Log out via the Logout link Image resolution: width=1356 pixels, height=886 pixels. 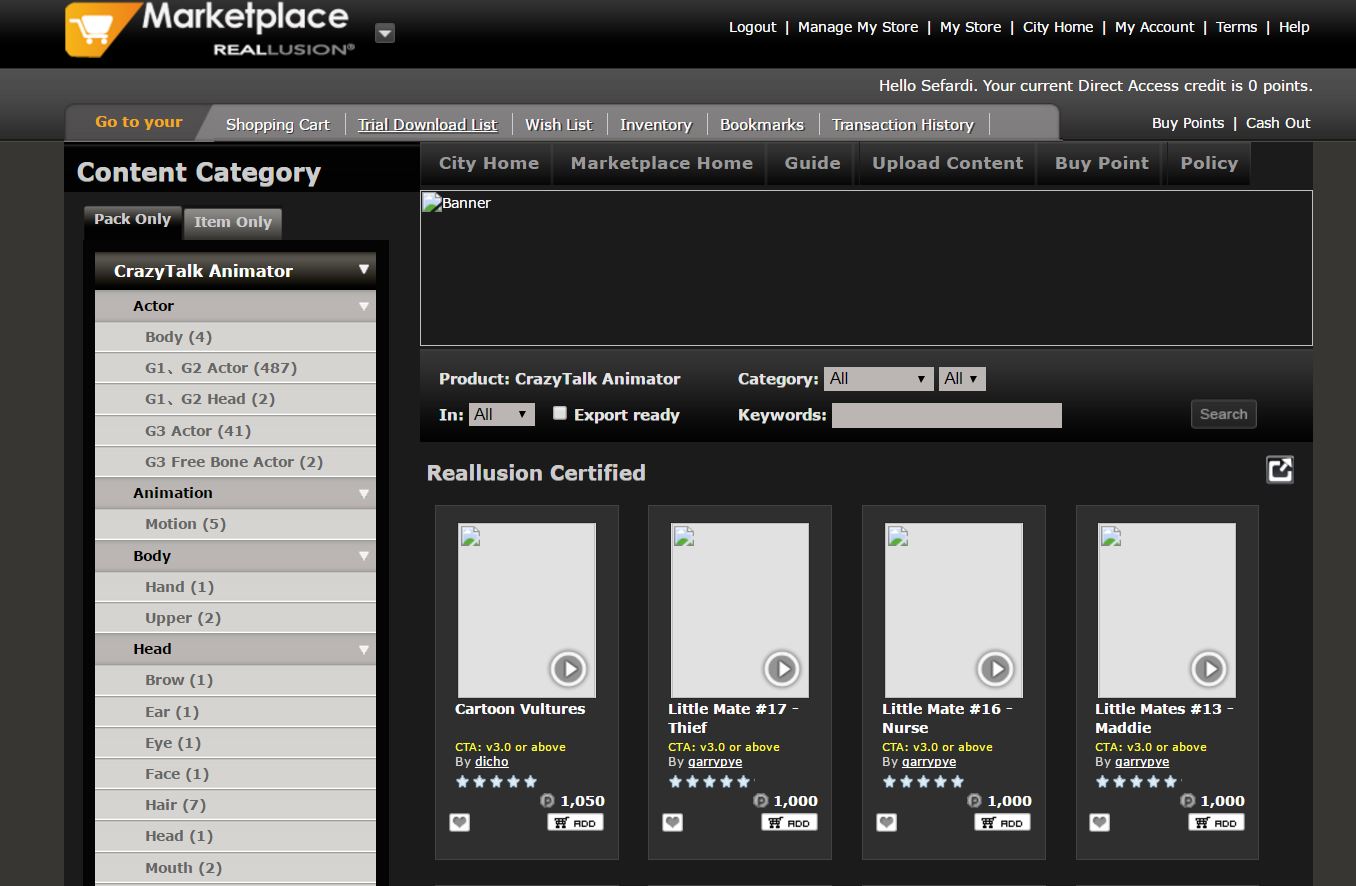(x=752, y=27)
